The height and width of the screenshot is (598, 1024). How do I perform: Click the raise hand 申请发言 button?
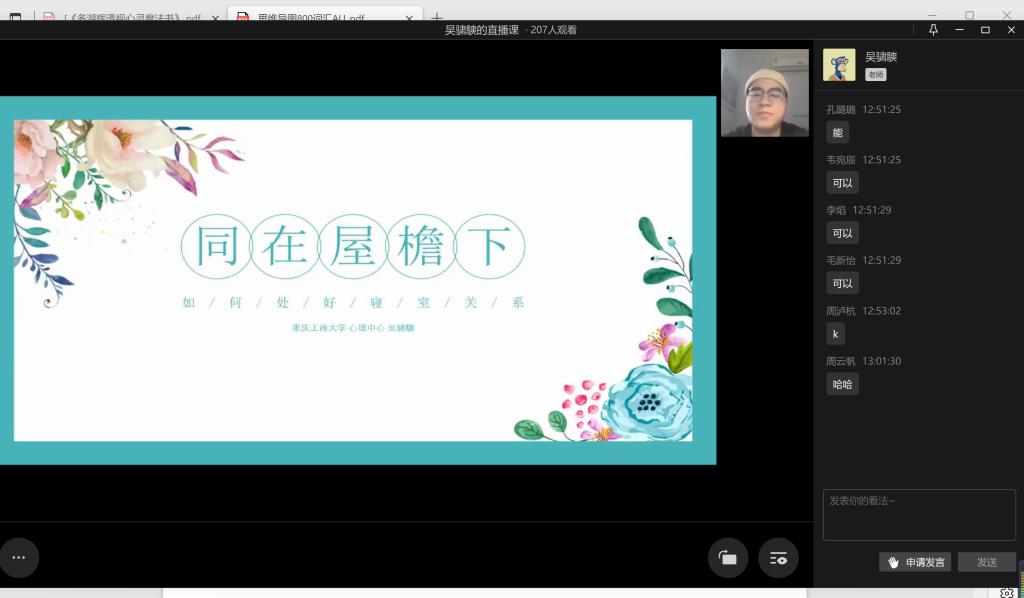tap(915, 562)
